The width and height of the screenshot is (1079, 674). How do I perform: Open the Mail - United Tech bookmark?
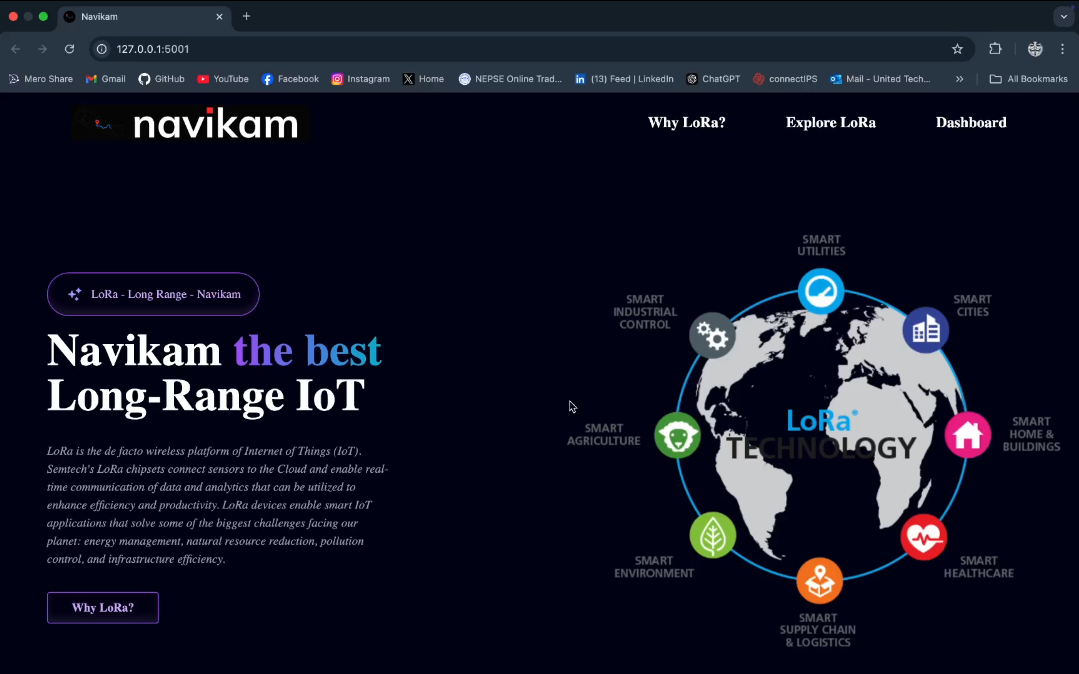[x=881, y=79]
